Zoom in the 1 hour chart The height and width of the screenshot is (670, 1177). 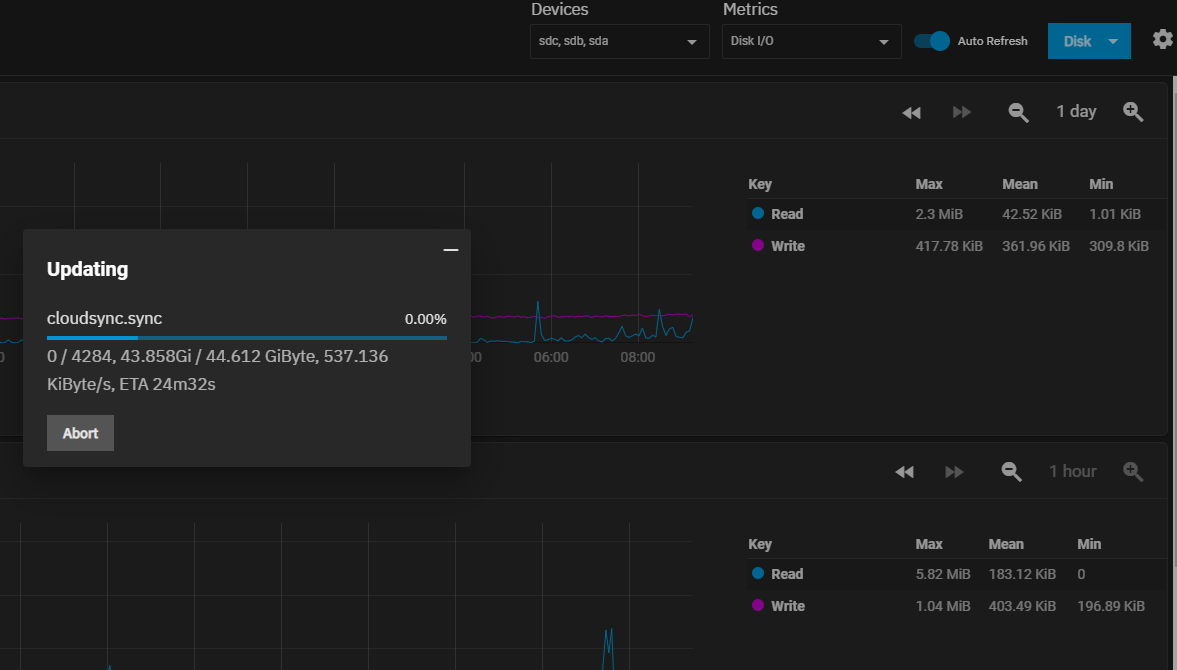point(1133,472)
